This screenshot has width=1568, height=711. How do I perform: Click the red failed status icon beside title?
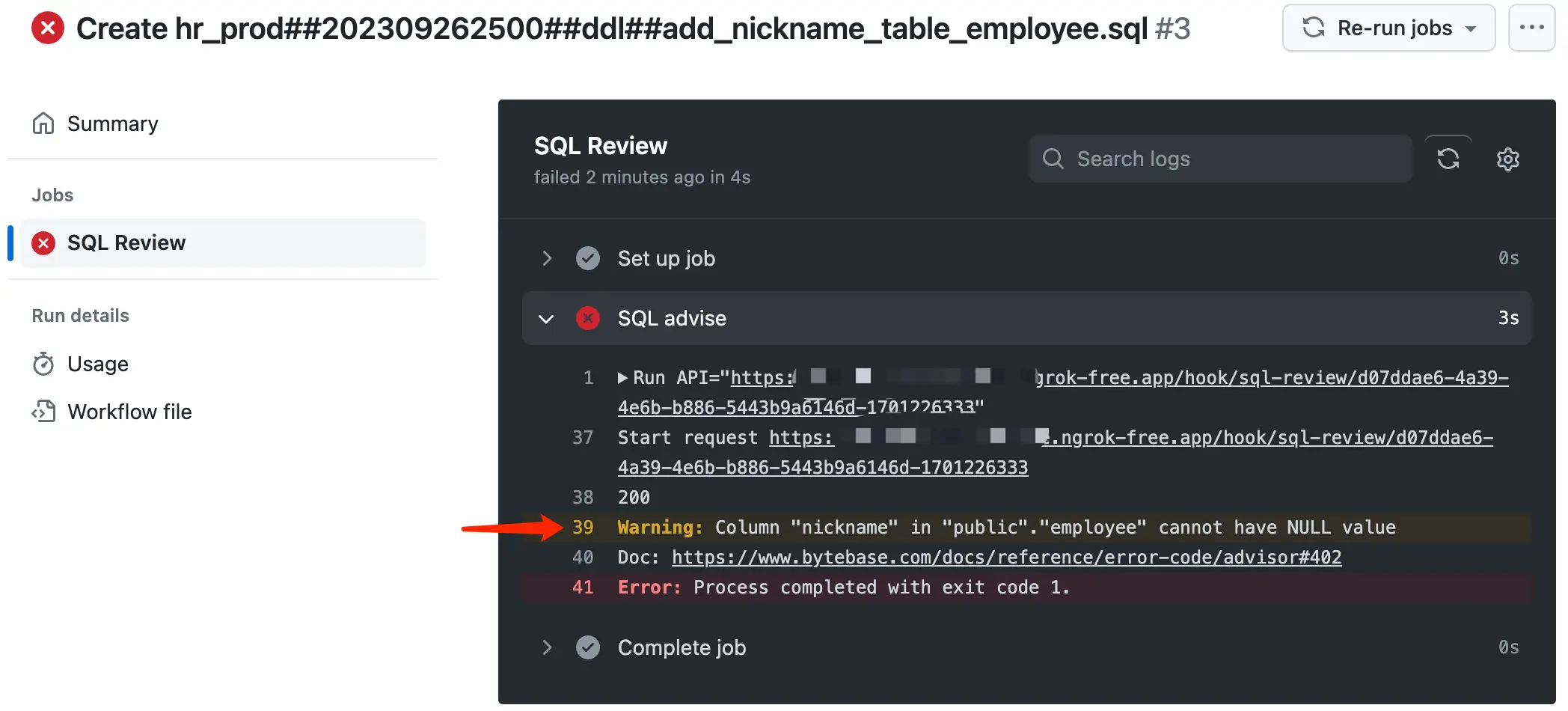coord(48,28)
